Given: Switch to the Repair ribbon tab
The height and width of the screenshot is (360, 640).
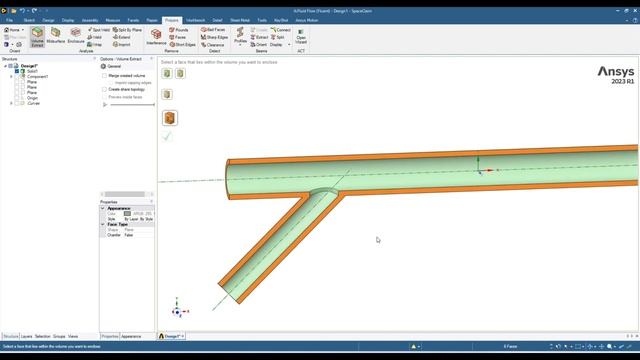Looking at the screenshot, I should (152, 20).
